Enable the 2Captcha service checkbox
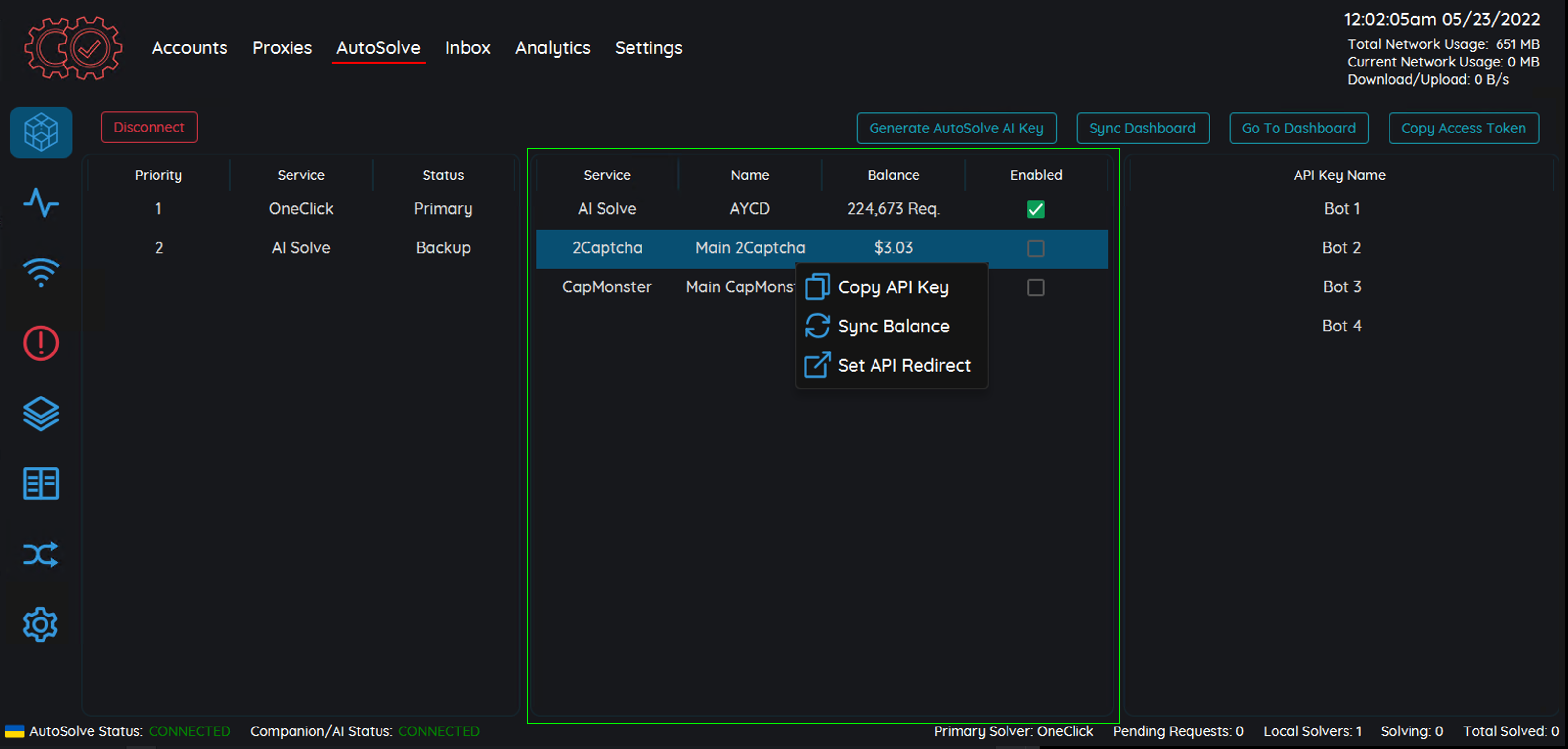This screenshot has width=1568, height=749. click(1035, 248)
